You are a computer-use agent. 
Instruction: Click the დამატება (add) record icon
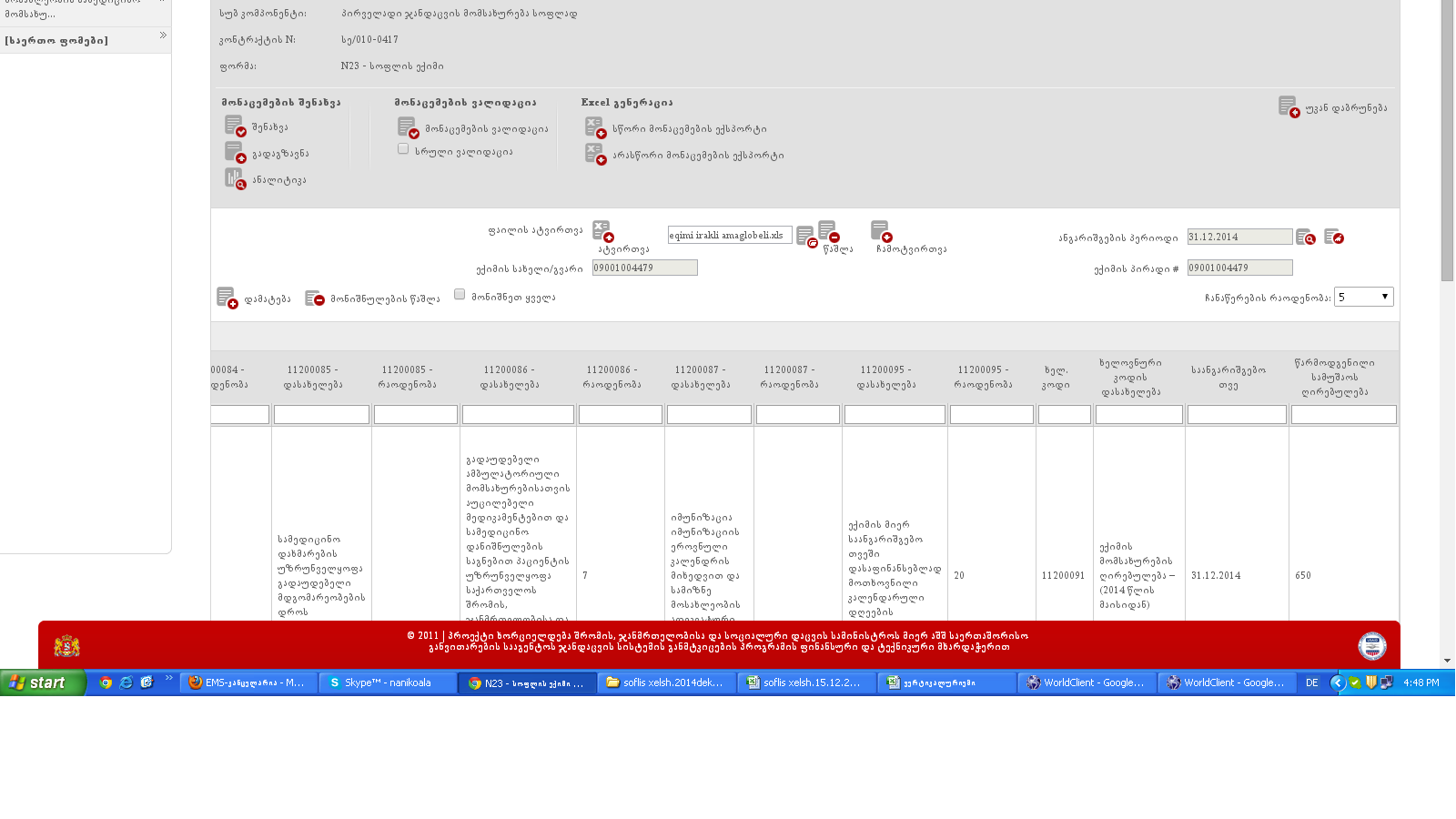(227, 298)
